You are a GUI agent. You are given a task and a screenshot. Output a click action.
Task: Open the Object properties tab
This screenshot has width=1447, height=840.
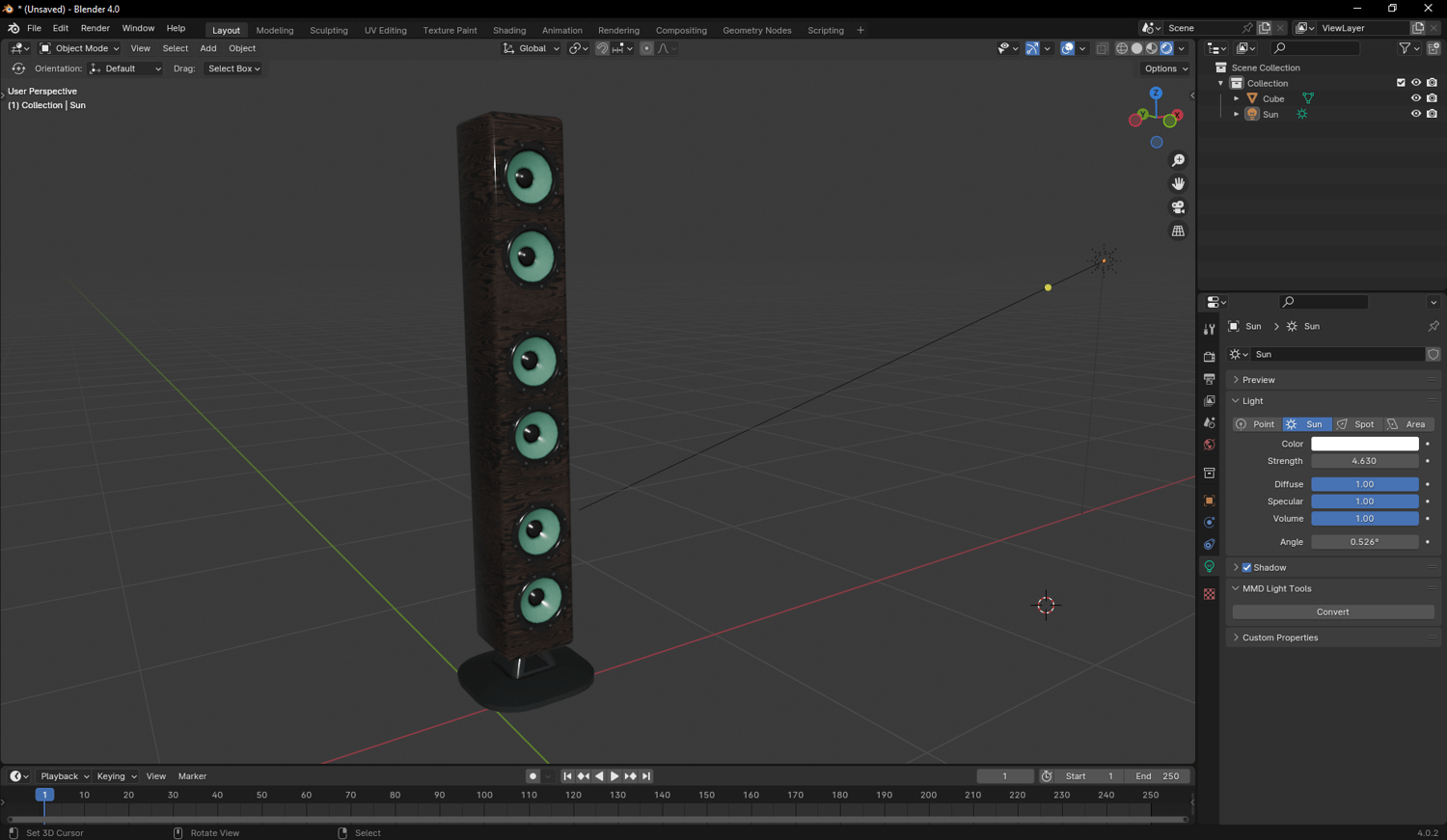tap(1209, 501)
